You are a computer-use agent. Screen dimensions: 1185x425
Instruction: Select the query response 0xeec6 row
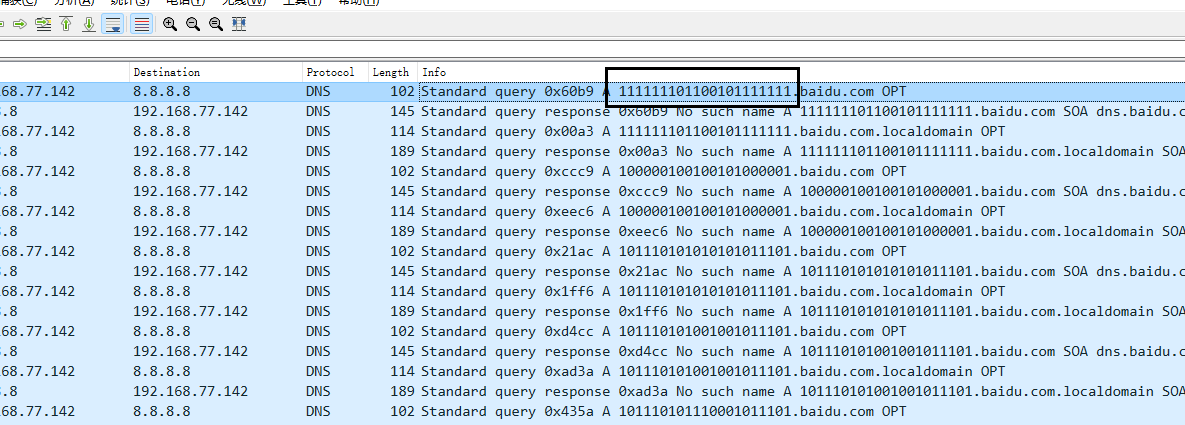click(x=592, y=231)
